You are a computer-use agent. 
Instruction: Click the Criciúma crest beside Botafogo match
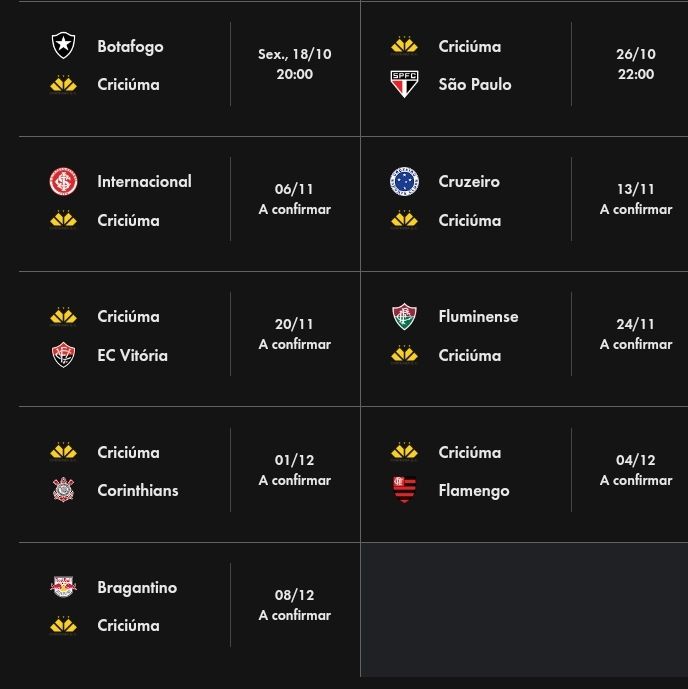pos(63,84)
